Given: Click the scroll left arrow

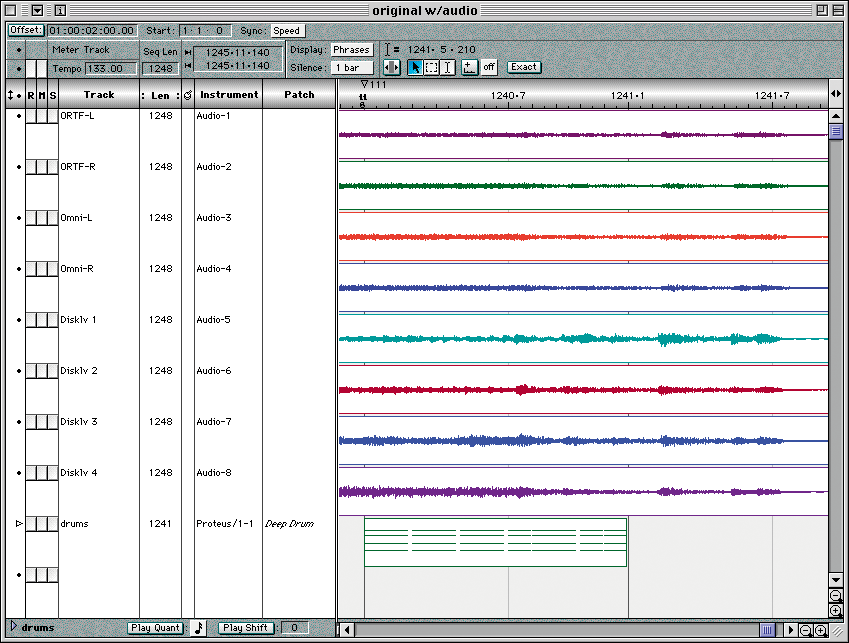Looking at the screenshot, I should [x=347, y=630].
